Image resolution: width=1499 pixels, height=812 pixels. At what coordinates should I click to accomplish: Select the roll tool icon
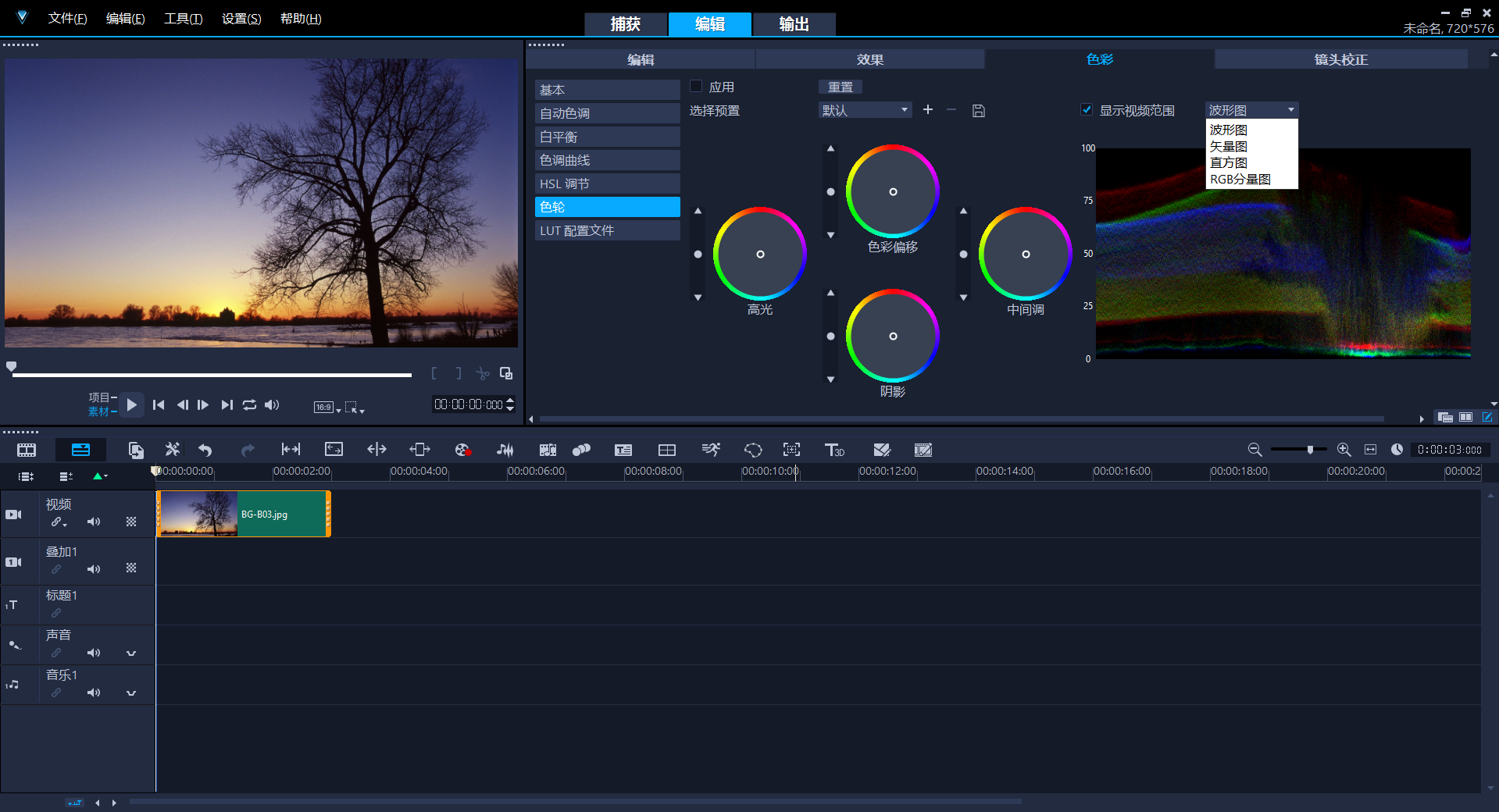pyautogui.click(x=377, y=449)
